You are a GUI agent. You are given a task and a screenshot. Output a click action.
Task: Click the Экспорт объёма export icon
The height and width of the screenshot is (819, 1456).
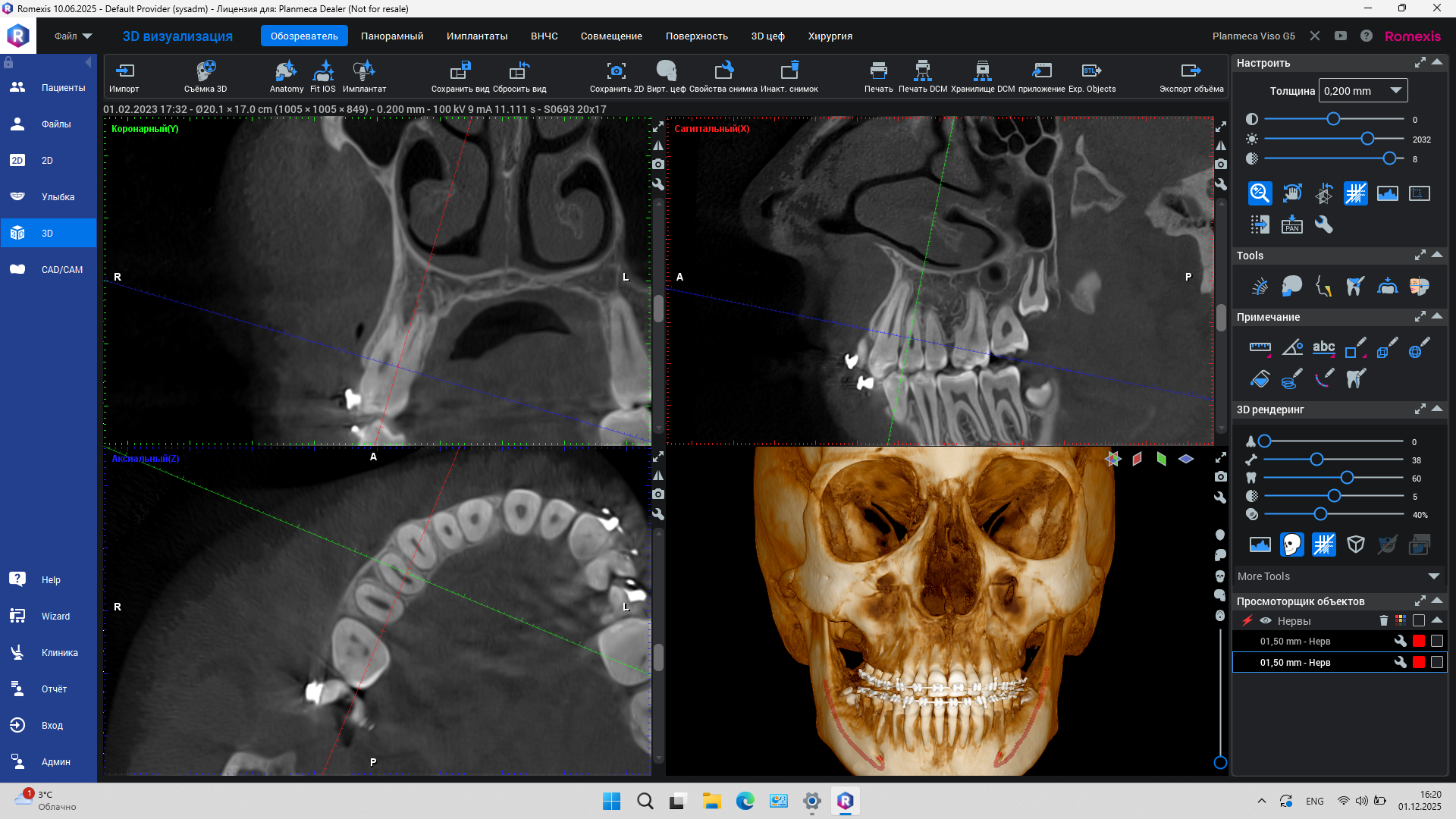1191,72
